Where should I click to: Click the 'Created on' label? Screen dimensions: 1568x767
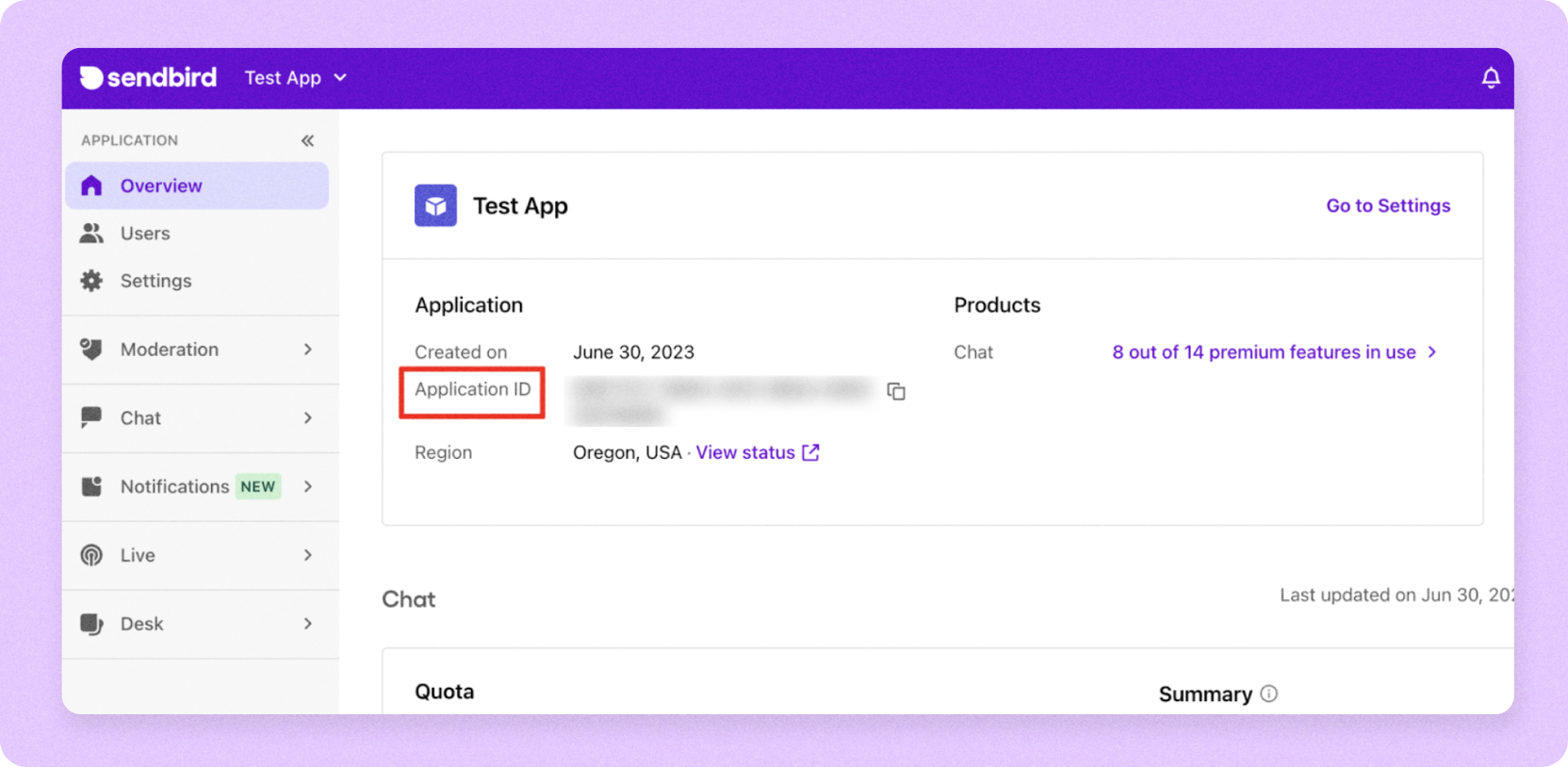(x=461, y=351)
